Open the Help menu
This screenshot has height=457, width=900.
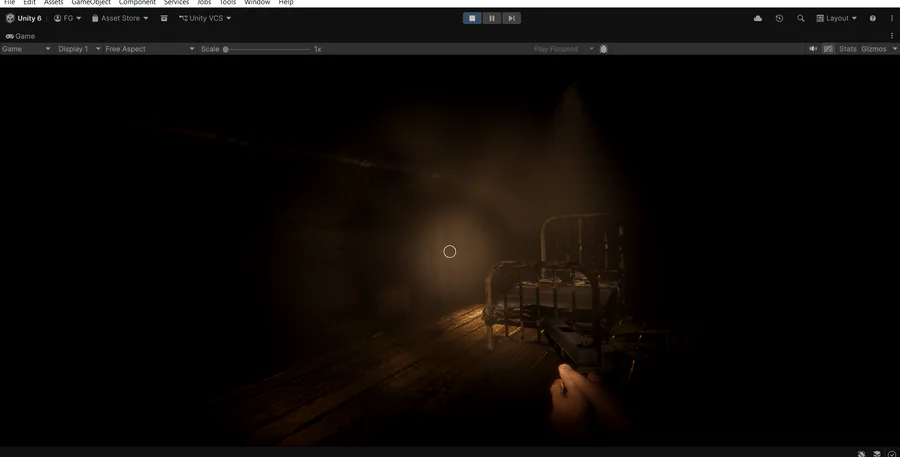(x=286, y=2)
